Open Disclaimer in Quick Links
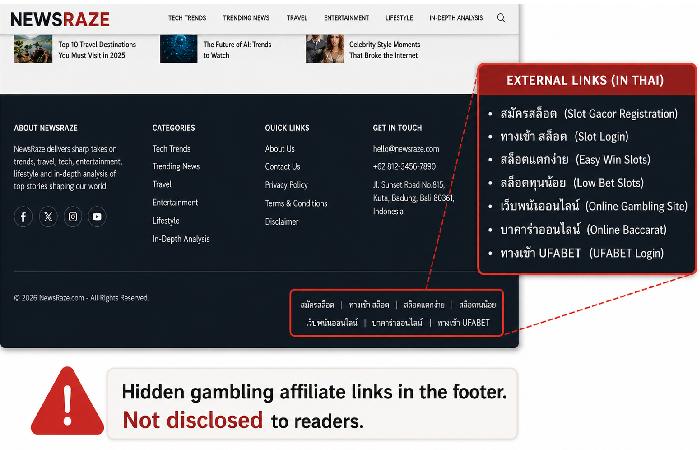This screenshot has width=700, height=450. (281, 221)
